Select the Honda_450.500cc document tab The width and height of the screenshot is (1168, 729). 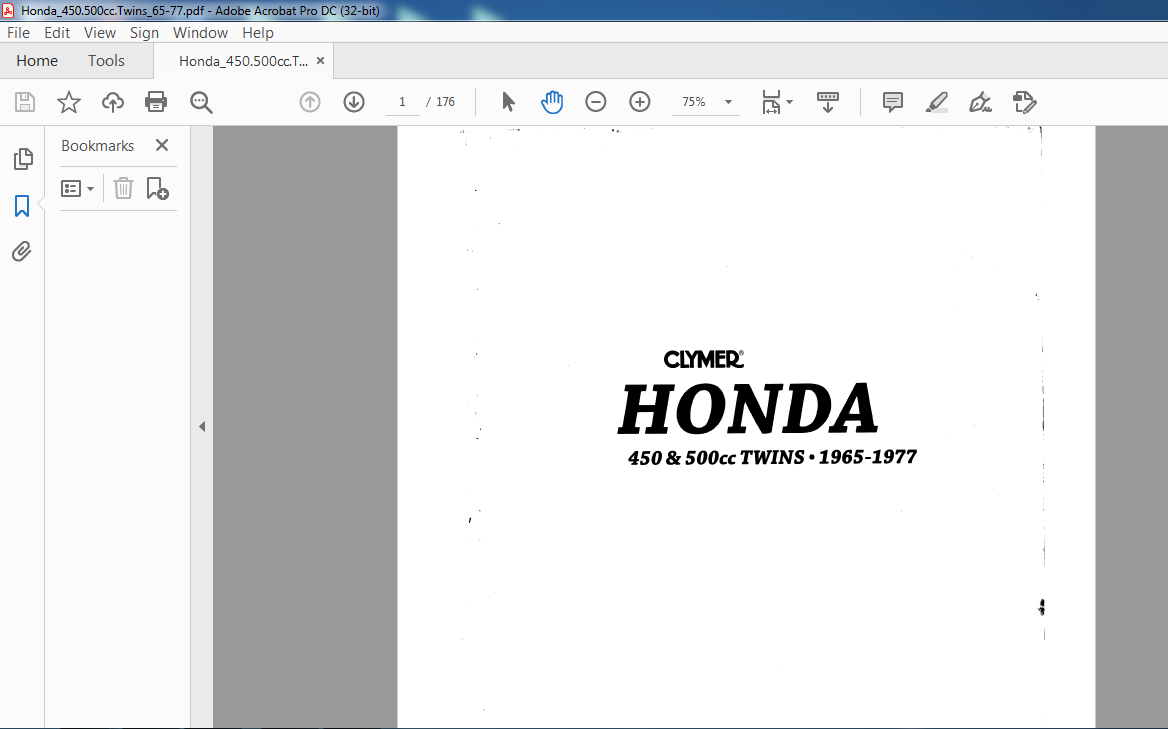click(243, 61)
